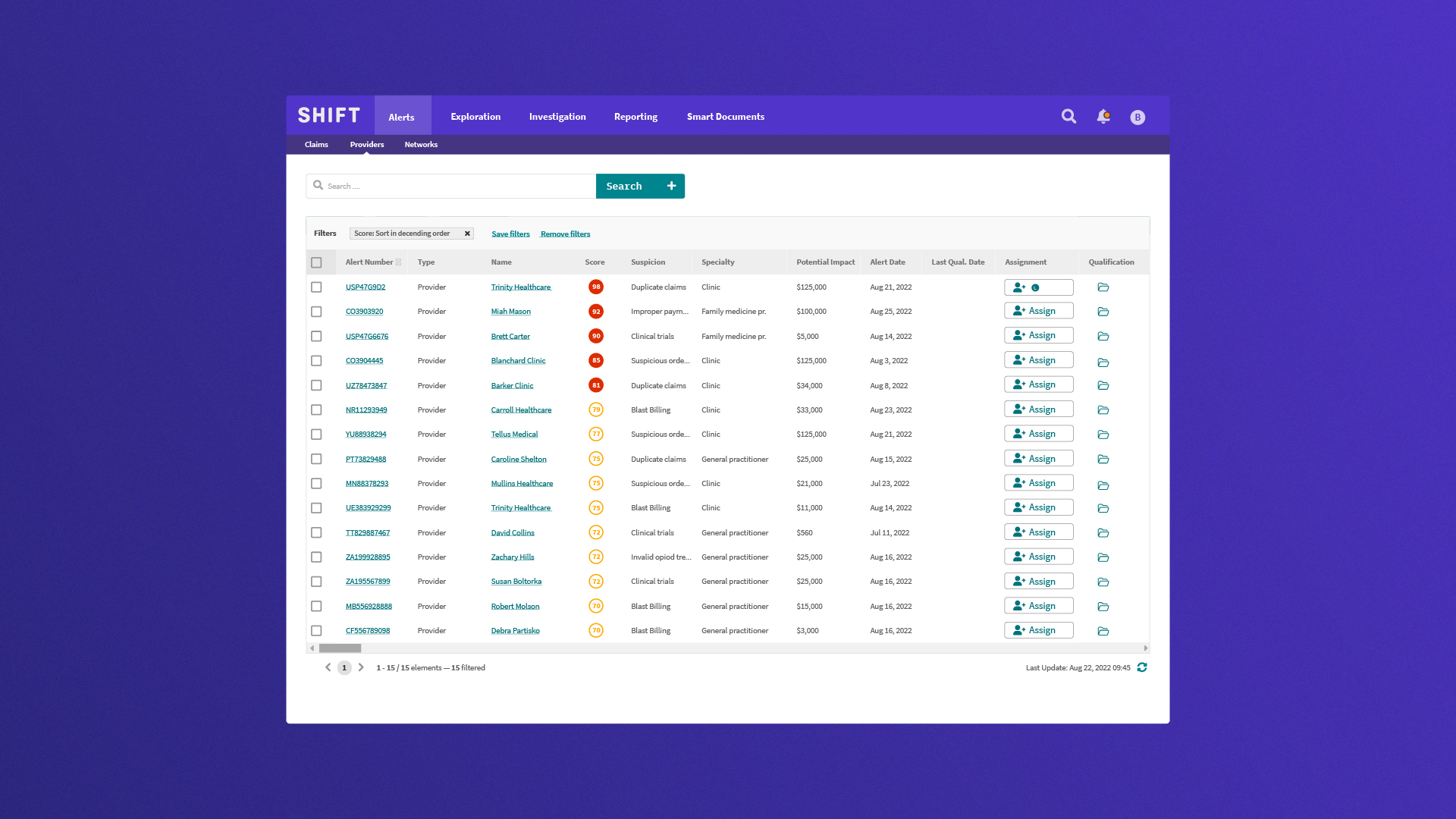This screenshot has height=819, width=1456.
Task: Click the score 98 red badge
Action: [x=596, y=287]
